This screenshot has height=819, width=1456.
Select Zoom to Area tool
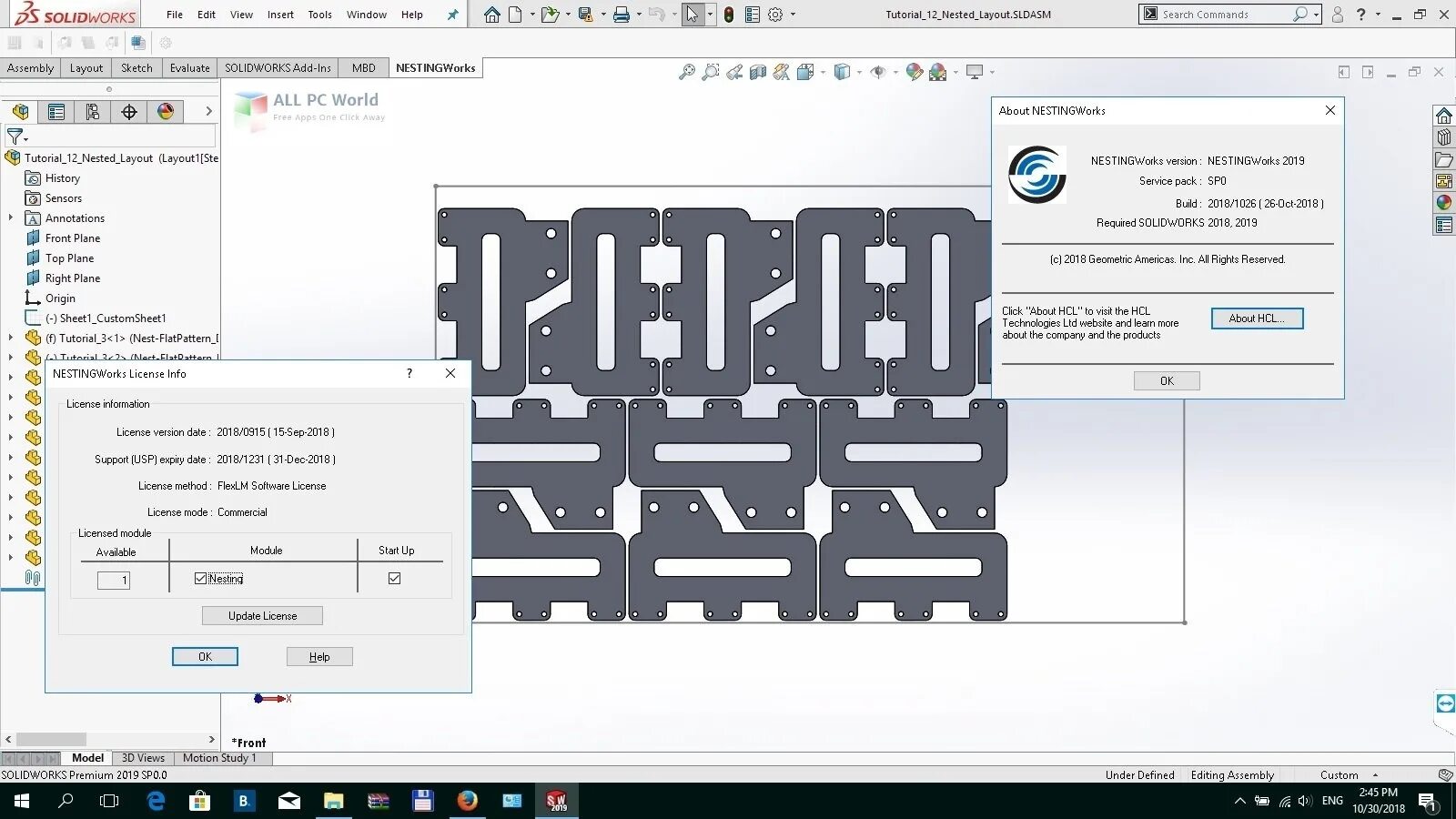(x=711, y=72)
